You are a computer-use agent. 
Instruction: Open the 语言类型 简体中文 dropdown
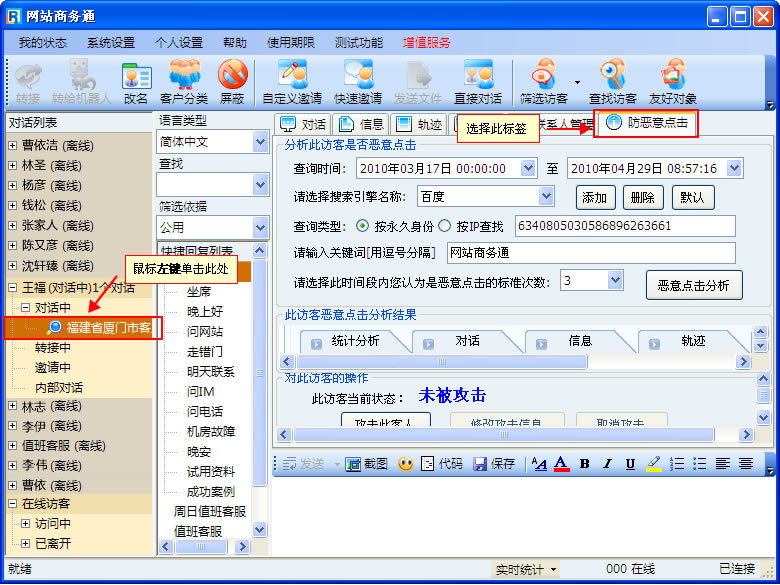click(260, 142)
